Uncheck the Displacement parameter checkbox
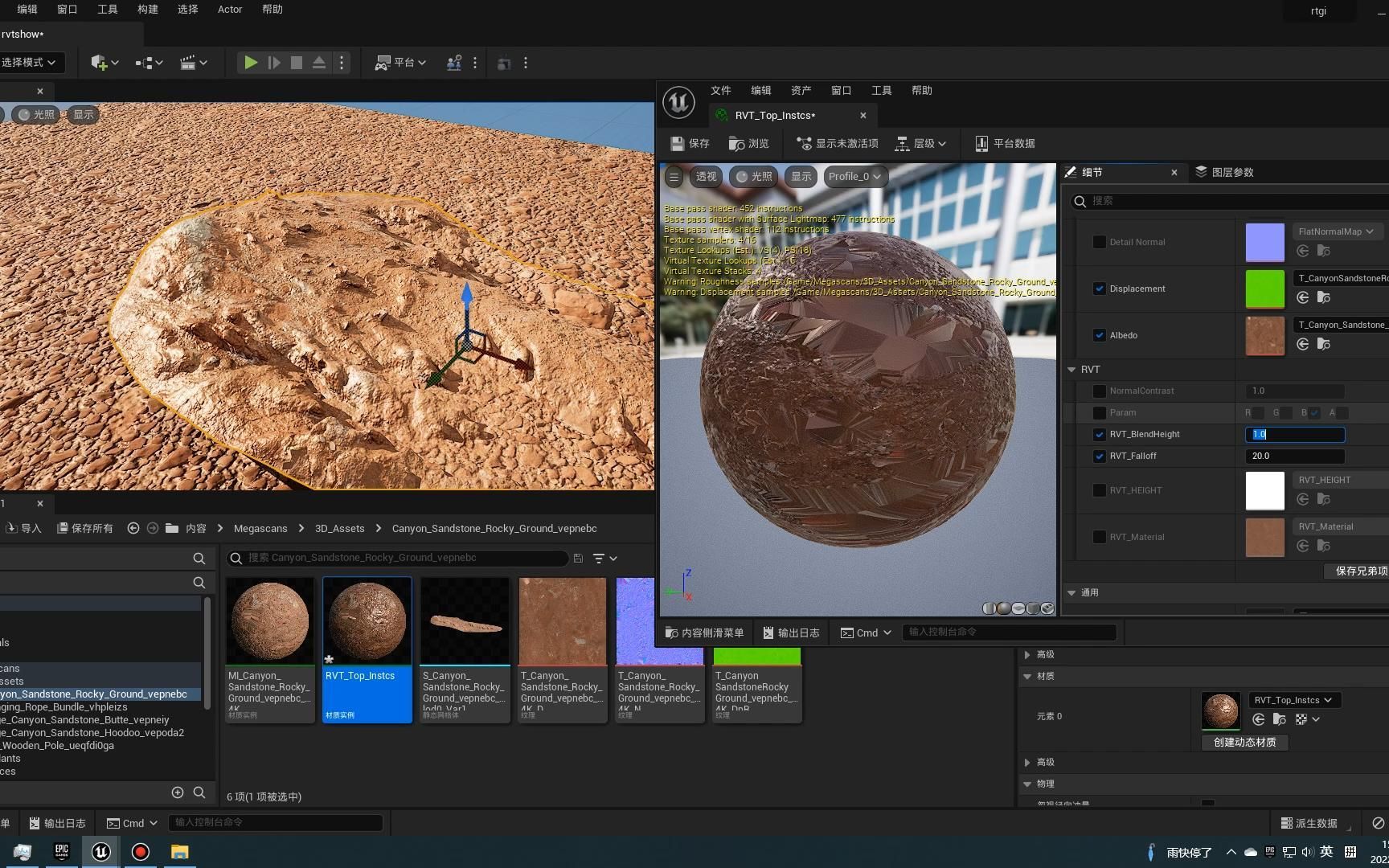1389x868 pixels. 1099,289
